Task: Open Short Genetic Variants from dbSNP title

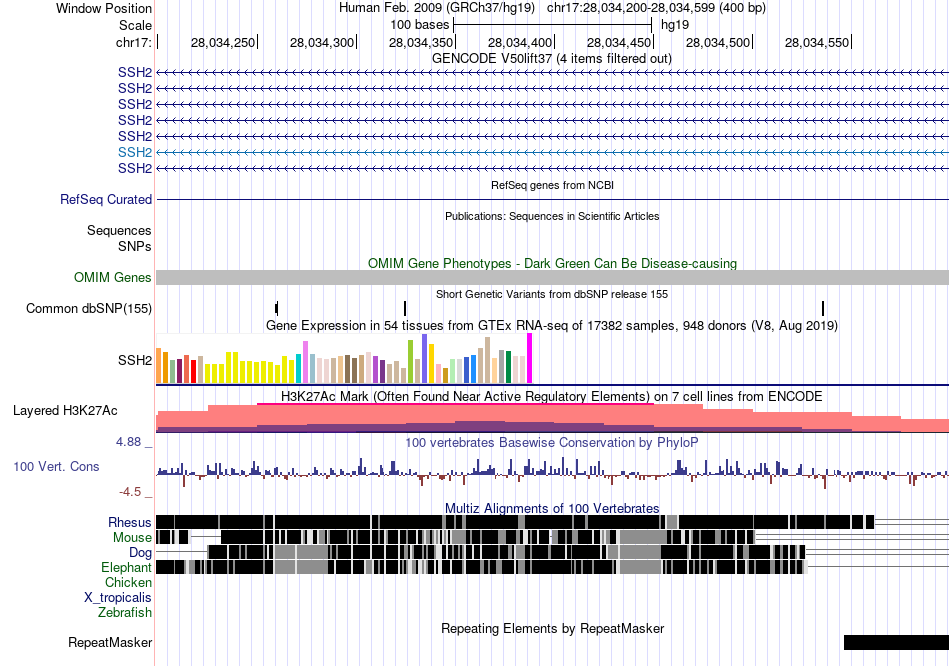Action: click(x=552, y=295)
